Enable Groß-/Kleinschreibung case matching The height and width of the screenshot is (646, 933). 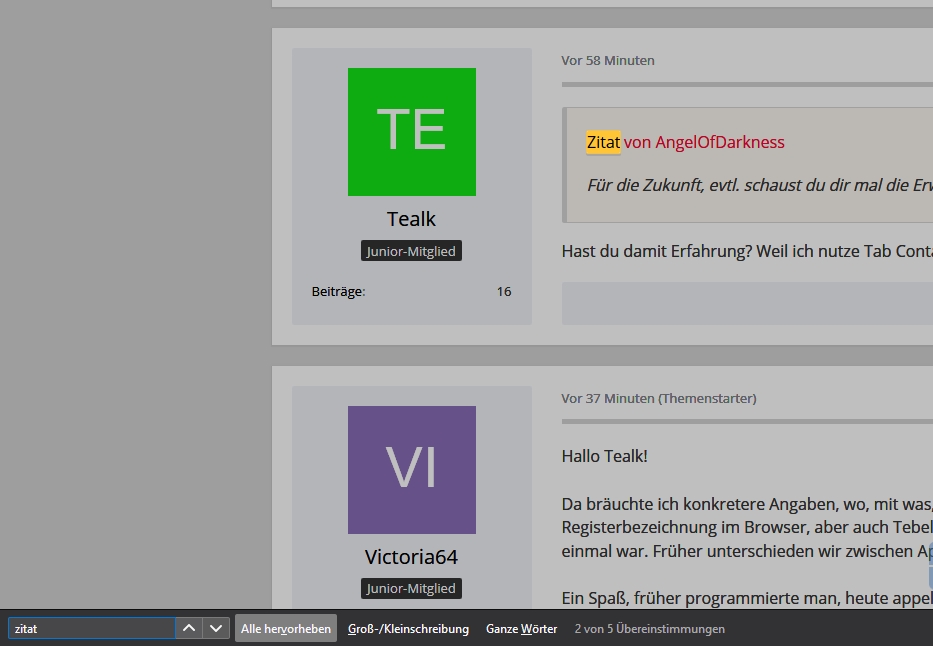408,629
